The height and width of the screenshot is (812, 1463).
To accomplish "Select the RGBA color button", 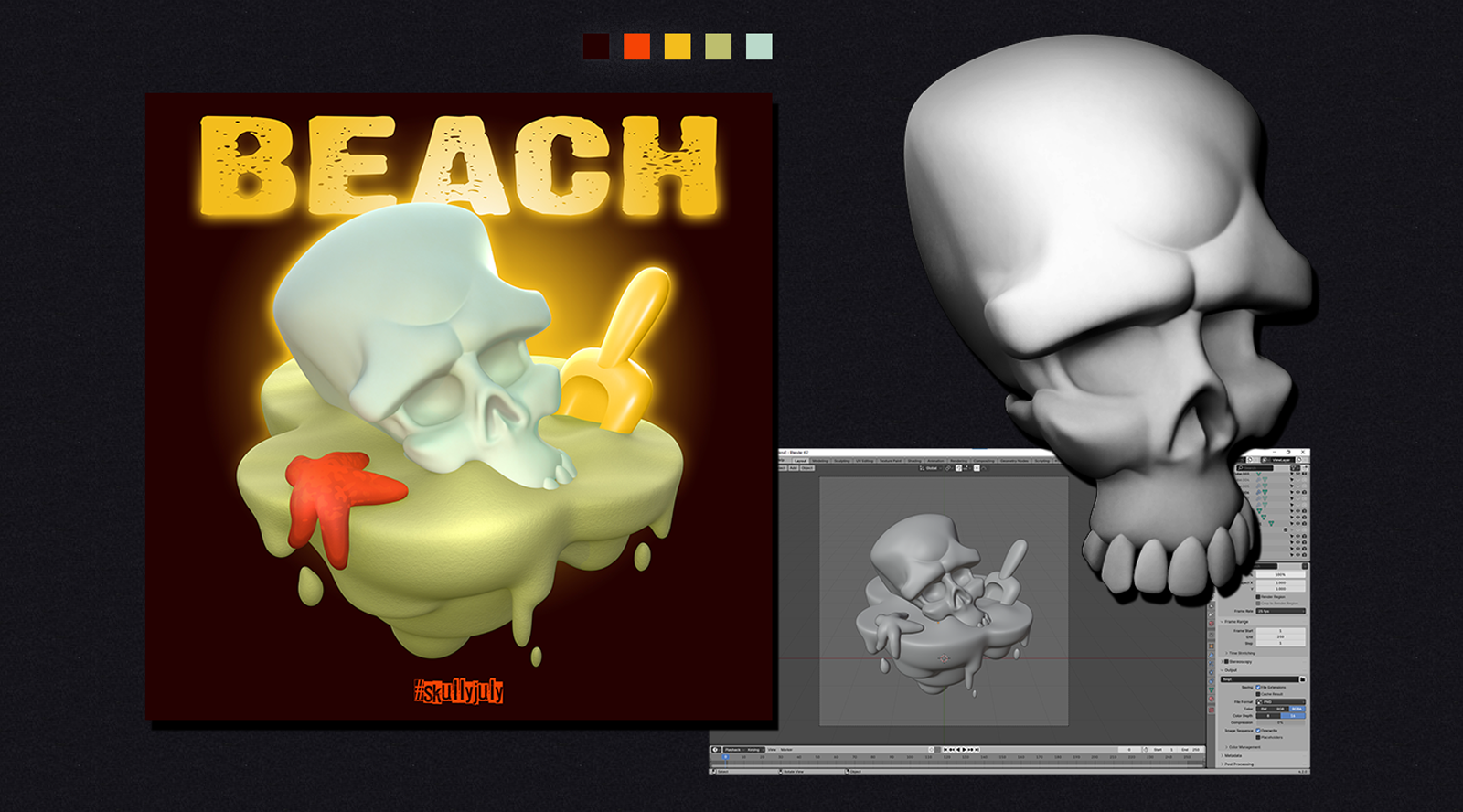I will coord(1297,709).
